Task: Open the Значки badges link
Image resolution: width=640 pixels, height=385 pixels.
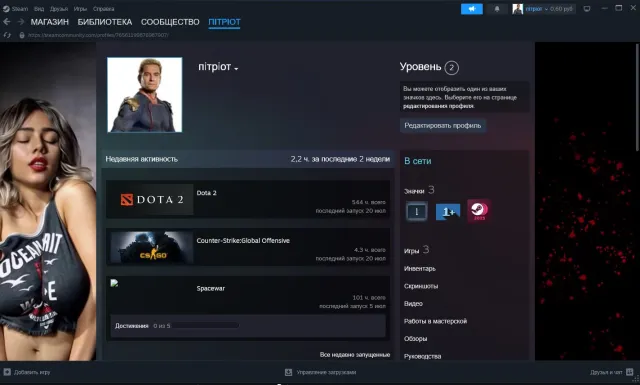Action: tap(414, 191)
